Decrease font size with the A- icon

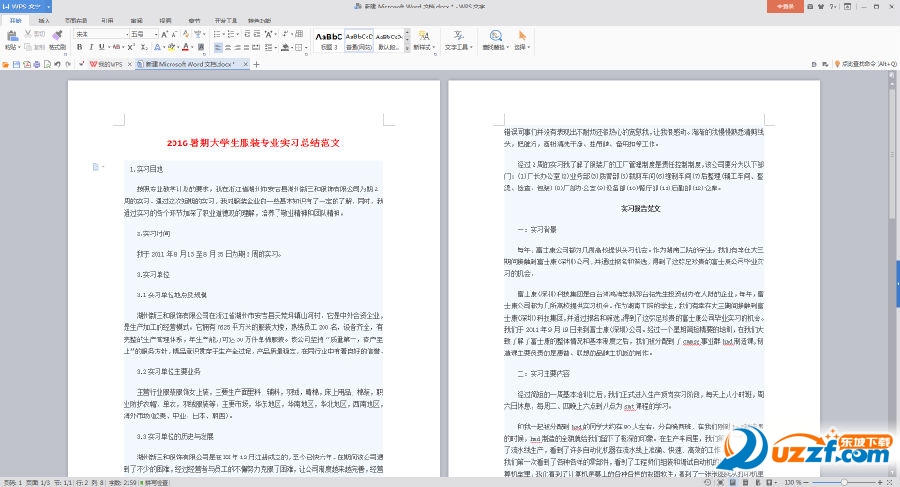point(174,34)
